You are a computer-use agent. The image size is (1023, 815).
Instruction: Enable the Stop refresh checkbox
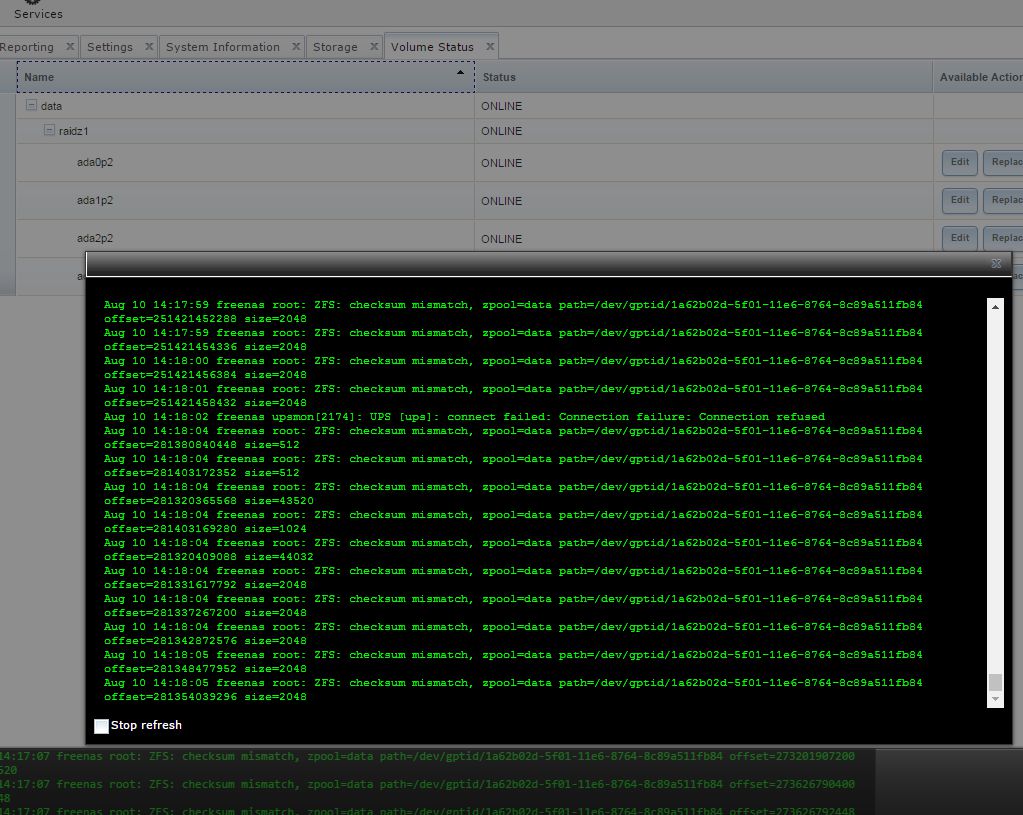pos(101,726)
